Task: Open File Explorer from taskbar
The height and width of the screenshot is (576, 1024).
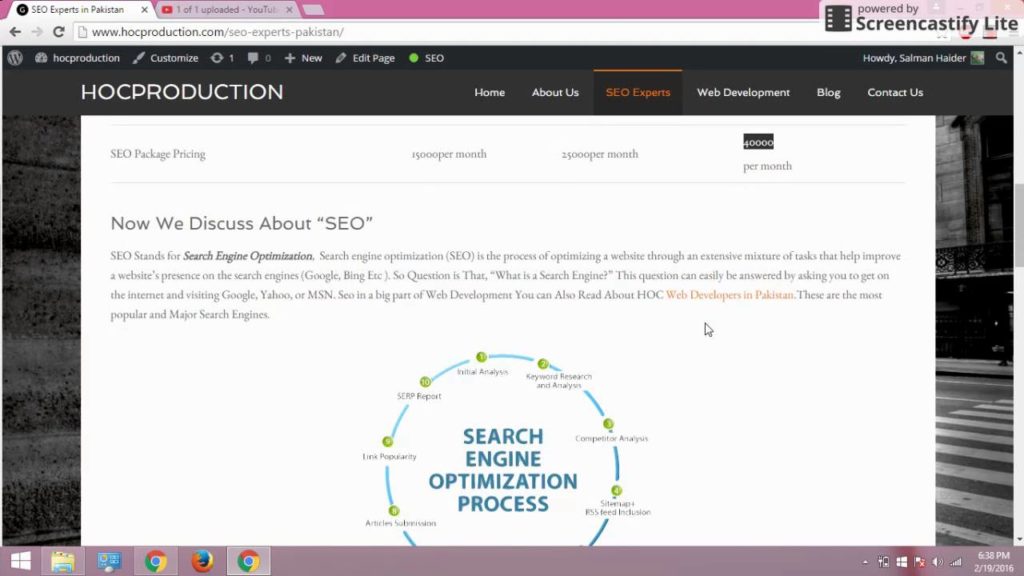Action: (63, 561)
